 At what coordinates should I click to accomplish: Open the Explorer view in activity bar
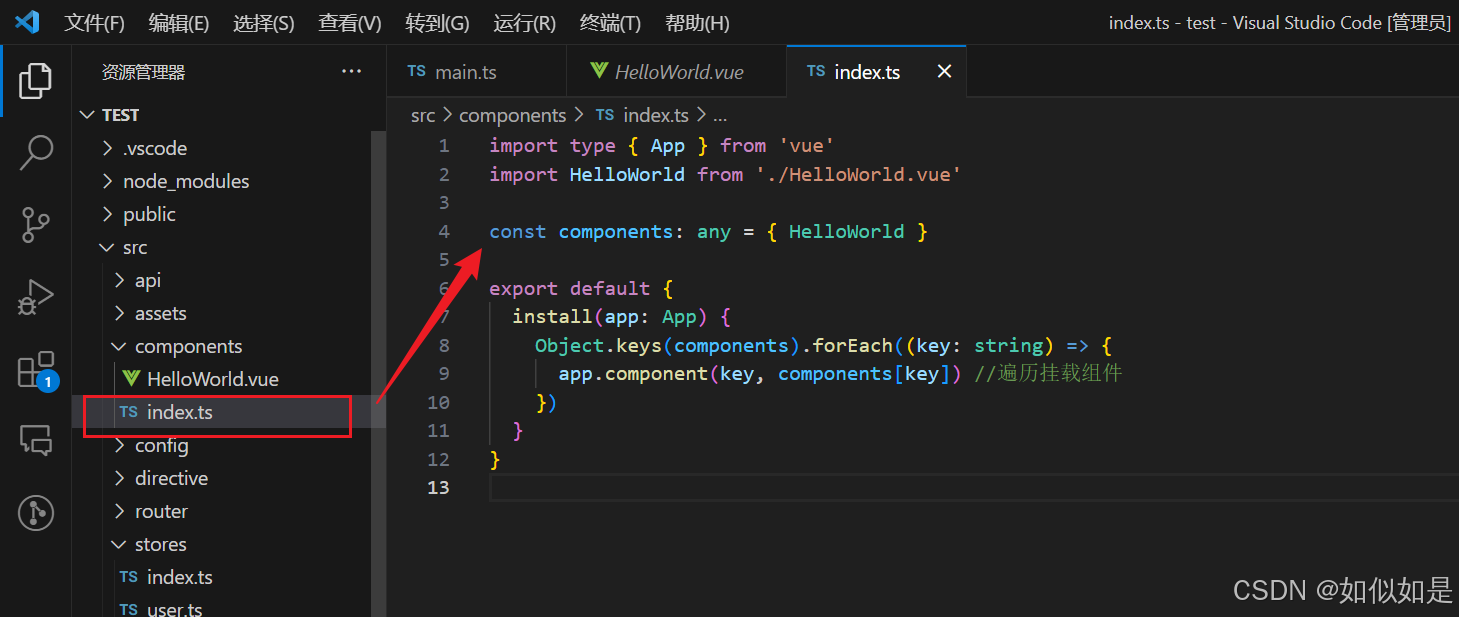[x=36, y=80]
